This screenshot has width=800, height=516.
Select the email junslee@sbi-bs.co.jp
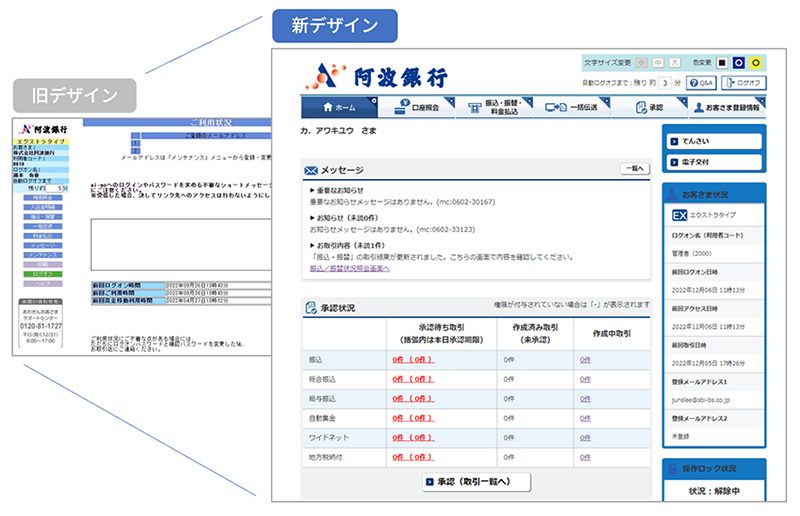point(701,400)
